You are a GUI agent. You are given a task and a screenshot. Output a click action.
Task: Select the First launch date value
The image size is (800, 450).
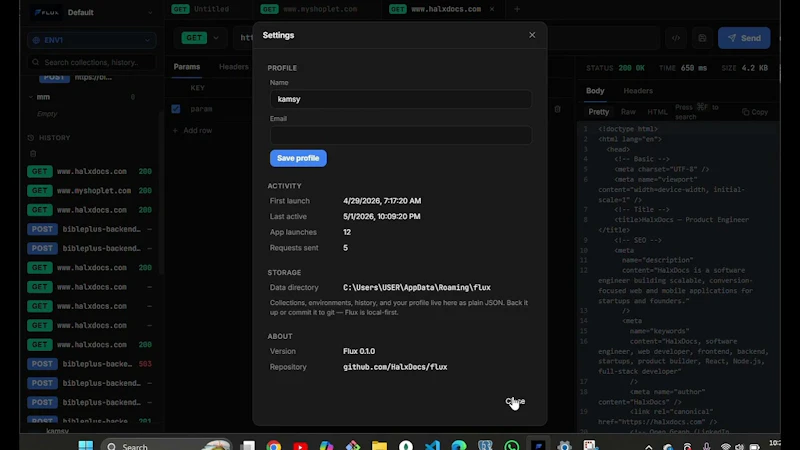click(x=382, y=201)
